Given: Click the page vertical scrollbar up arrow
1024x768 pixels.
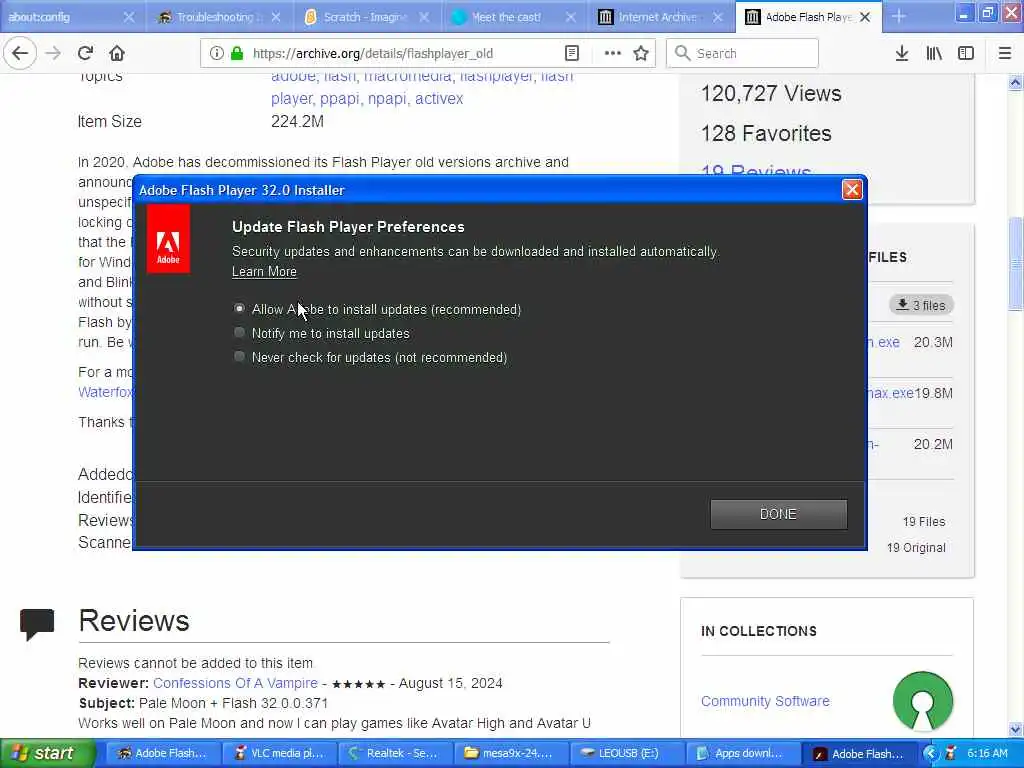Looking at the screenshot, I should click(x=1016, y=82).
